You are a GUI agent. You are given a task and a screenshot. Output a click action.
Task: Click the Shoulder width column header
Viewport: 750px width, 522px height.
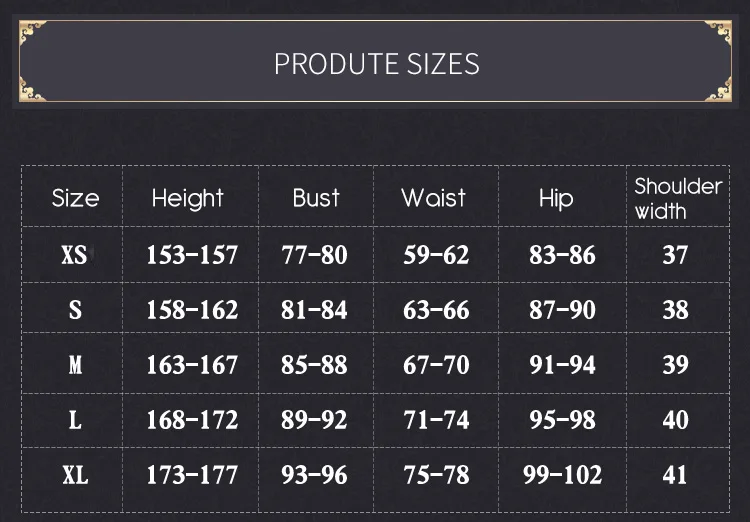(677, 198)
